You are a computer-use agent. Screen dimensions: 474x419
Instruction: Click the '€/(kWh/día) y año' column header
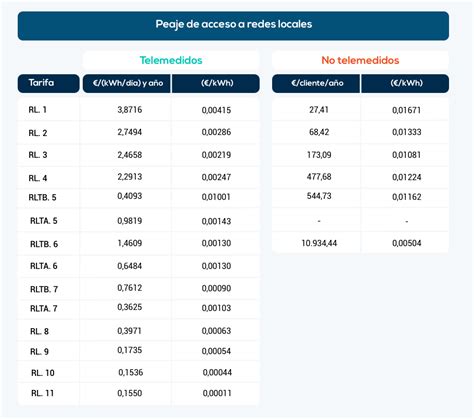[x=127, y=83]
